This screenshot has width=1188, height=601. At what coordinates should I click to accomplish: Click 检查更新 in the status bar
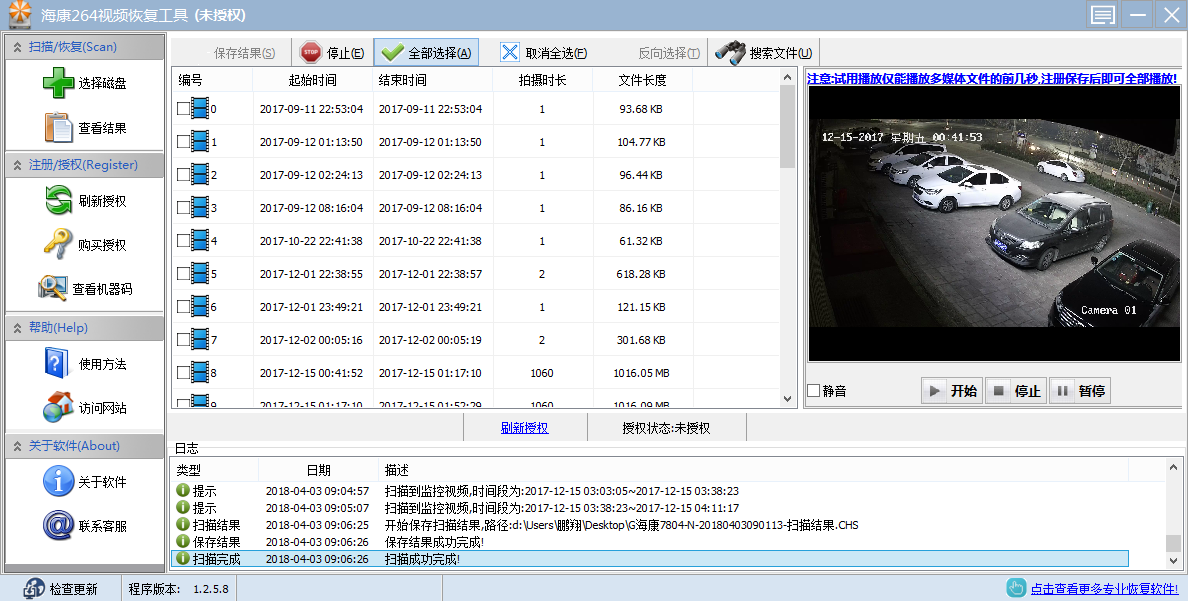(61, 589)
